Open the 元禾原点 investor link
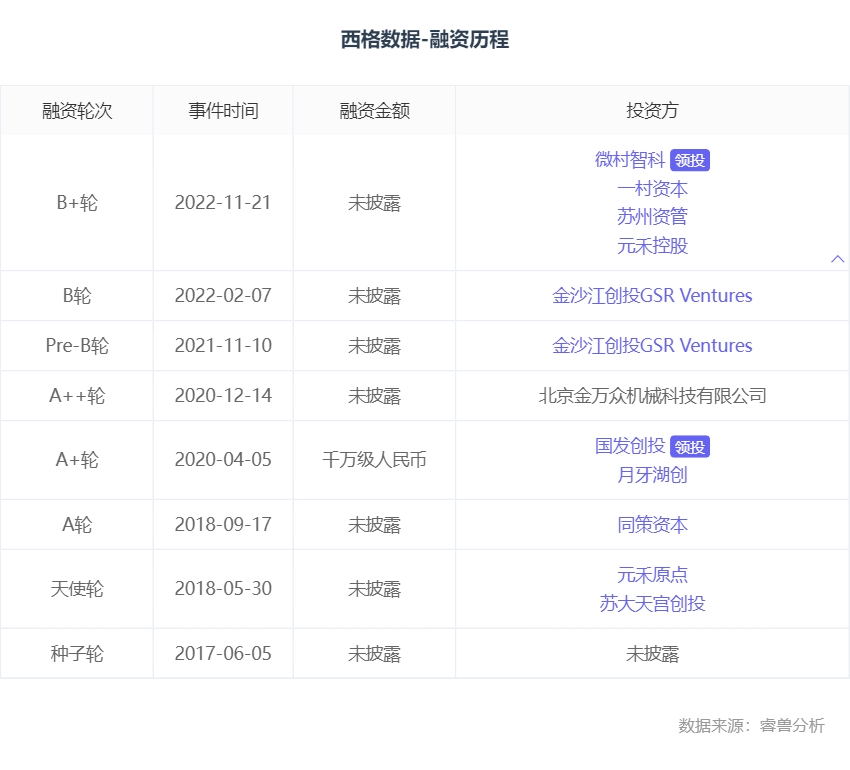850x770 pixels. click(652, 575)
